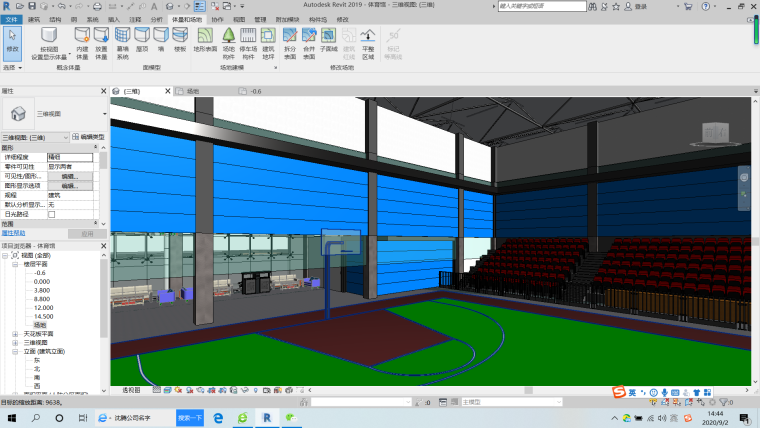Select the 14.500 floor plan view

42,316
